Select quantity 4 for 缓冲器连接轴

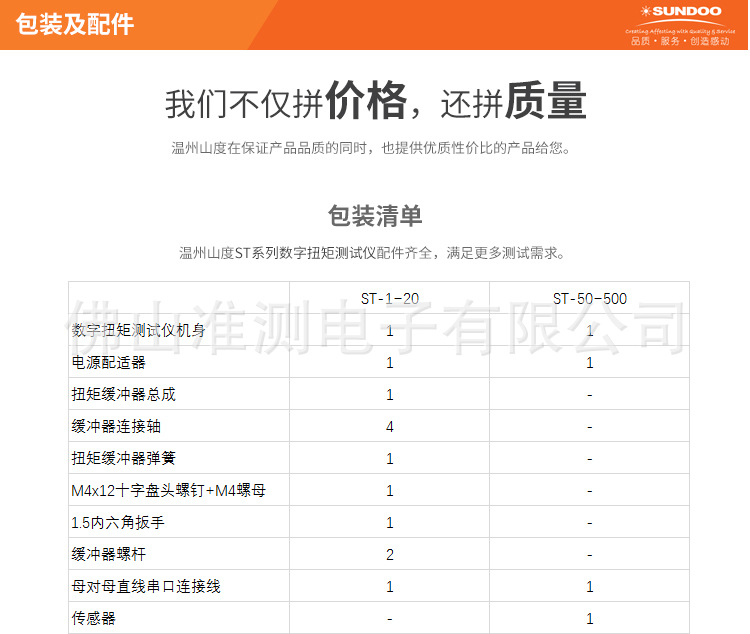pos(390,426)
